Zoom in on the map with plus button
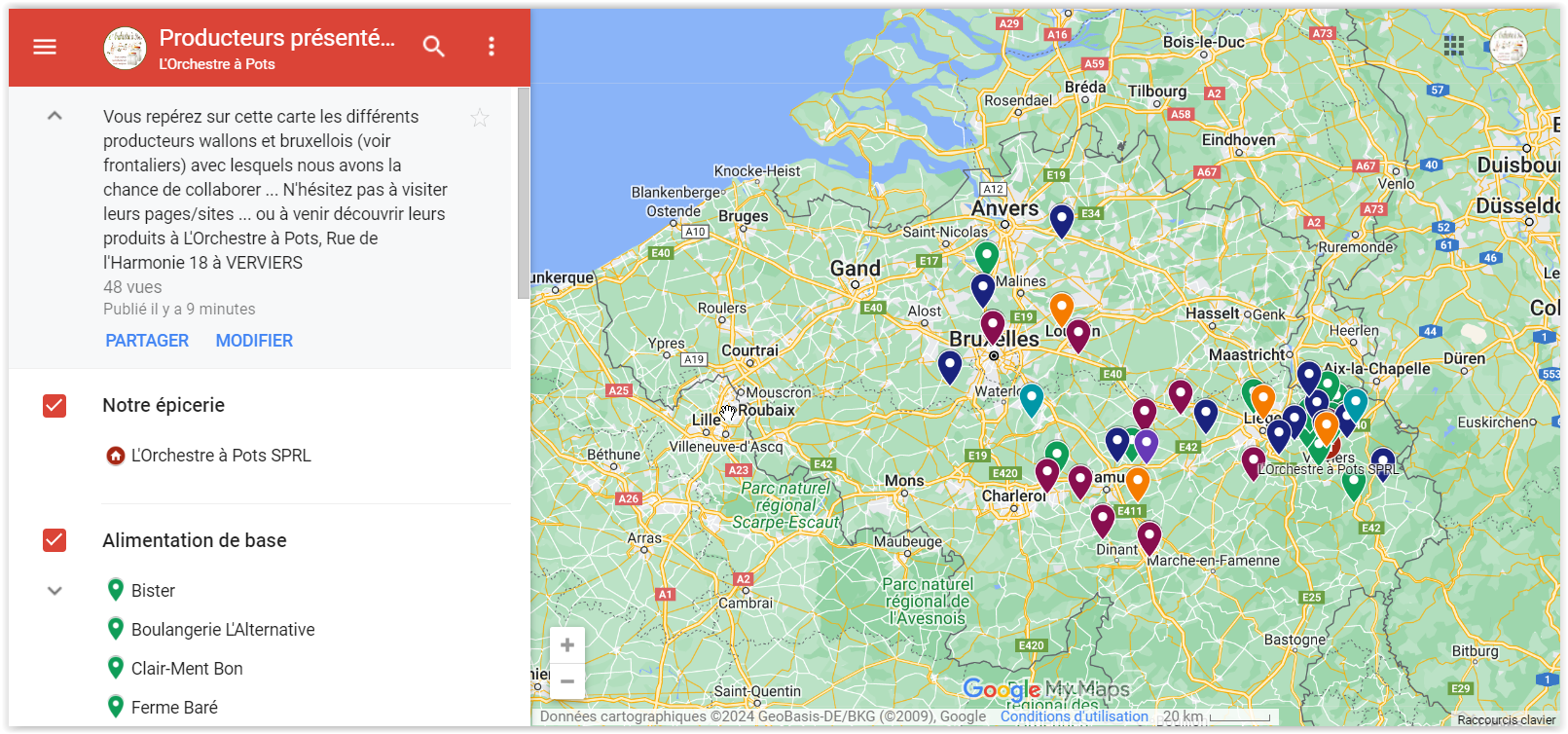 coord(567,644)
